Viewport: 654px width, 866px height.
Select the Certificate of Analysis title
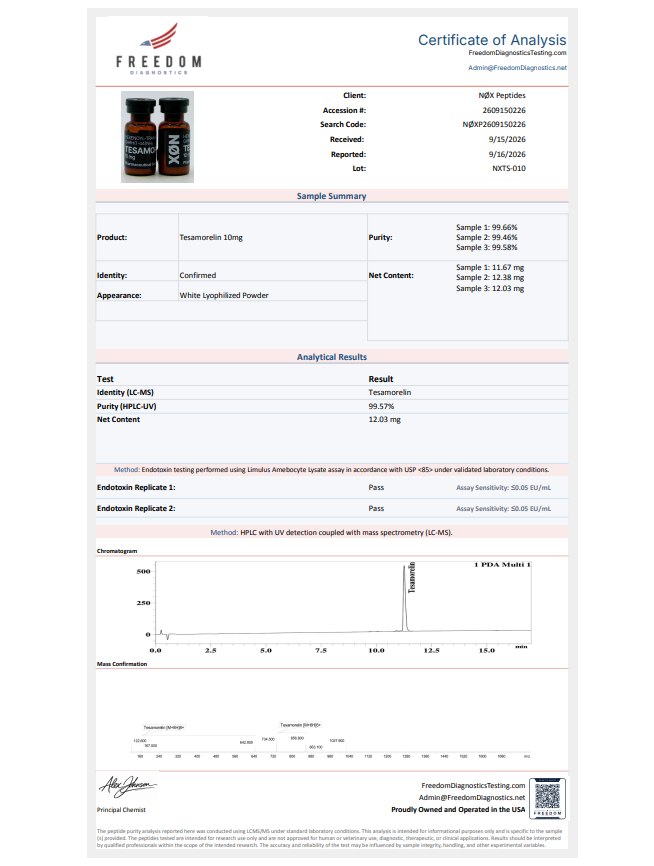pyautogui.click(x=492, y=40)
